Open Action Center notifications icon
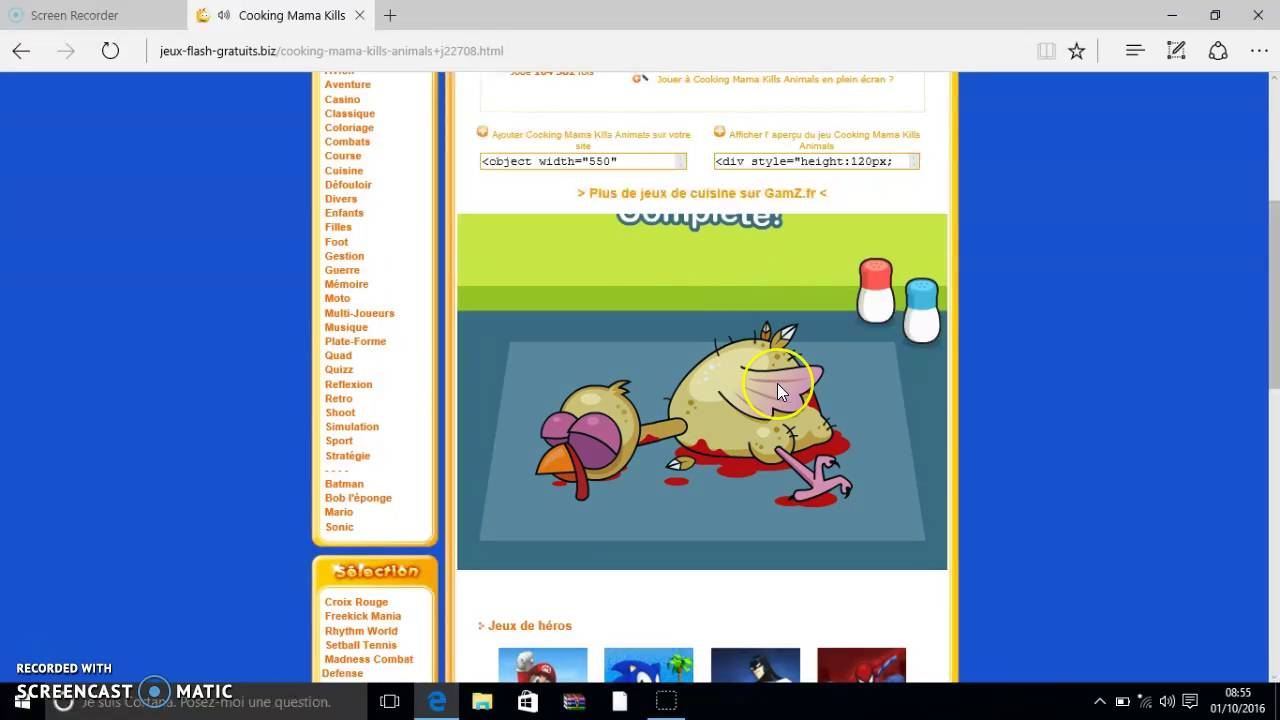 [x=1190, y=702]
